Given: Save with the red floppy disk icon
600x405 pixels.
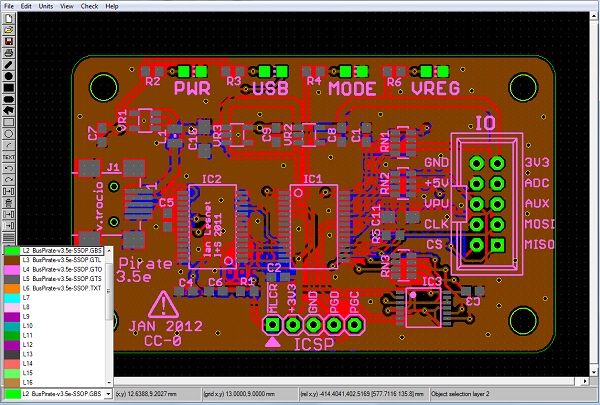Looking at the screenshot, I should click(x=8, y=41).
